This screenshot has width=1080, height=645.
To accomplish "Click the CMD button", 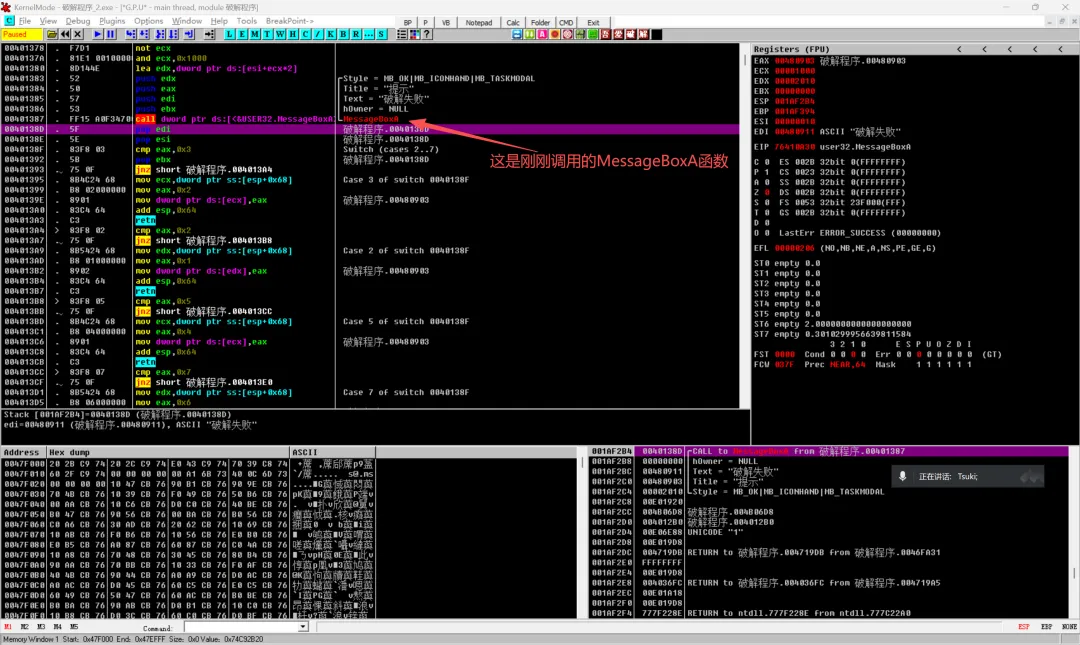I will (x=566, y=23).
